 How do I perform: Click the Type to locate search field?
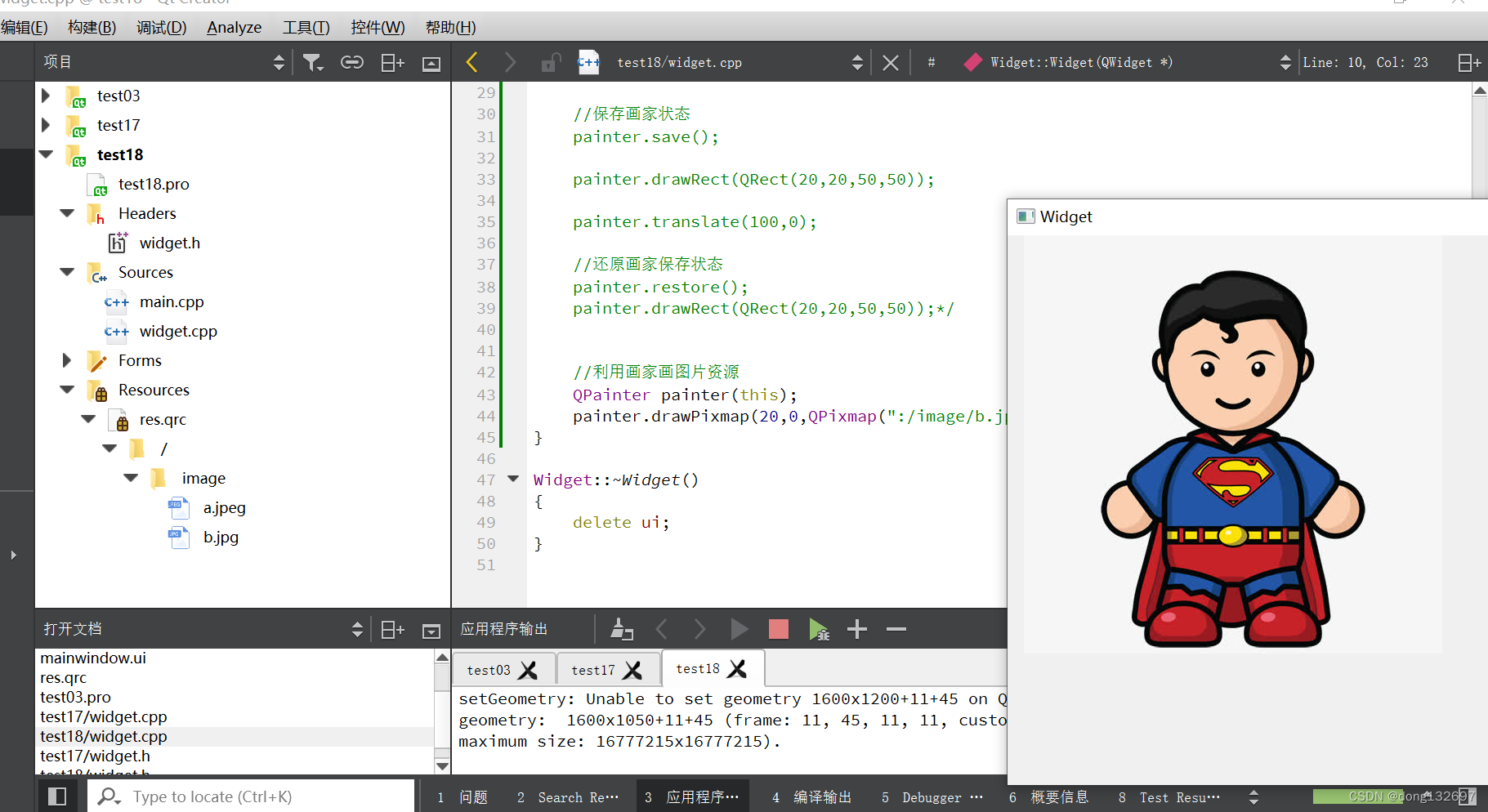[x=251, y=796]
